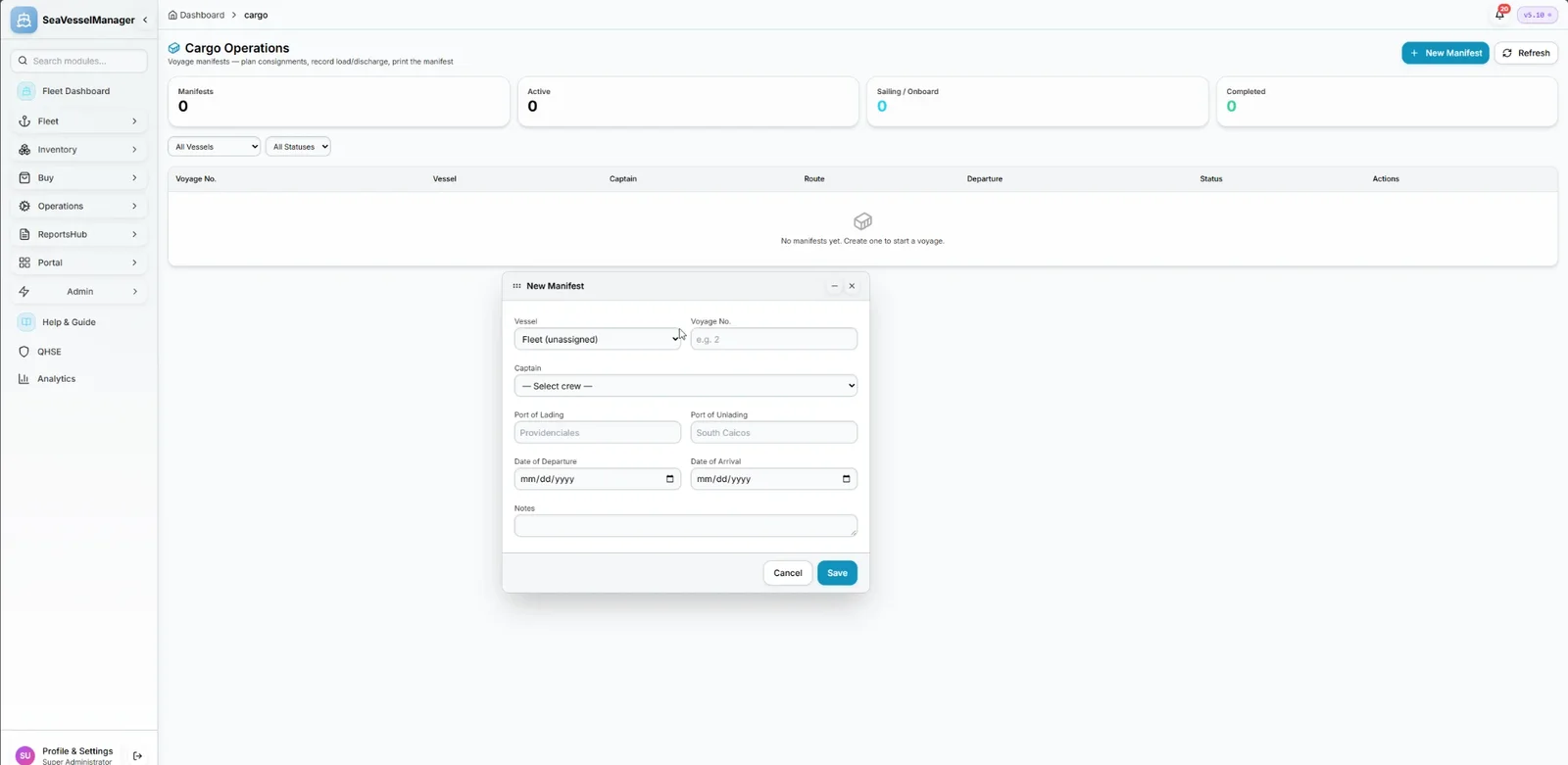Click the Manifests stat card
Viewport: 1568px width, 765px height.
pyautogui.click(x=338, y=102)
